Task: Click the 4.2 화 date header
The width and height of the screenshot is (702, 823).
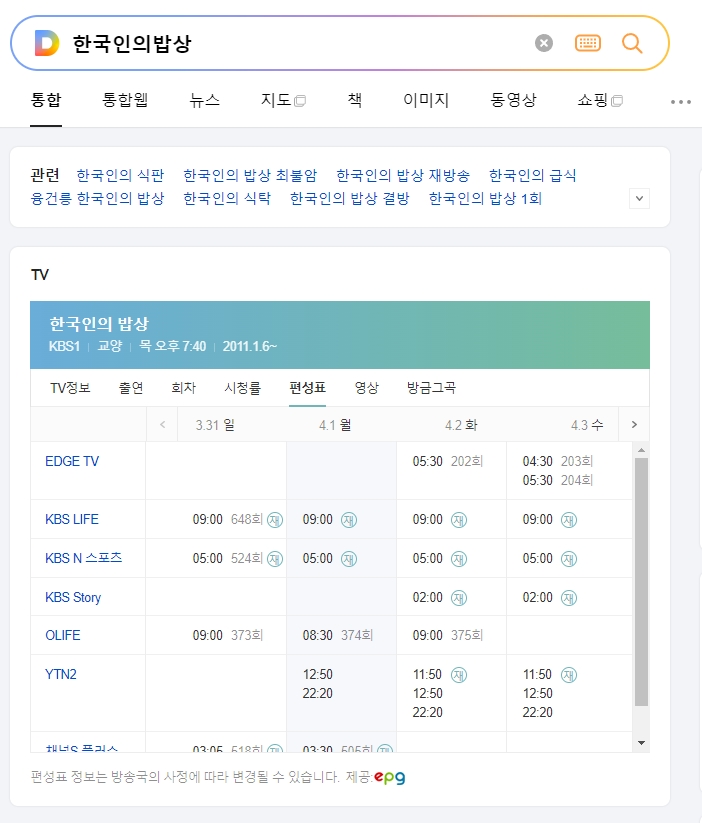Action: pyautogui.click(x=461, y=425)
